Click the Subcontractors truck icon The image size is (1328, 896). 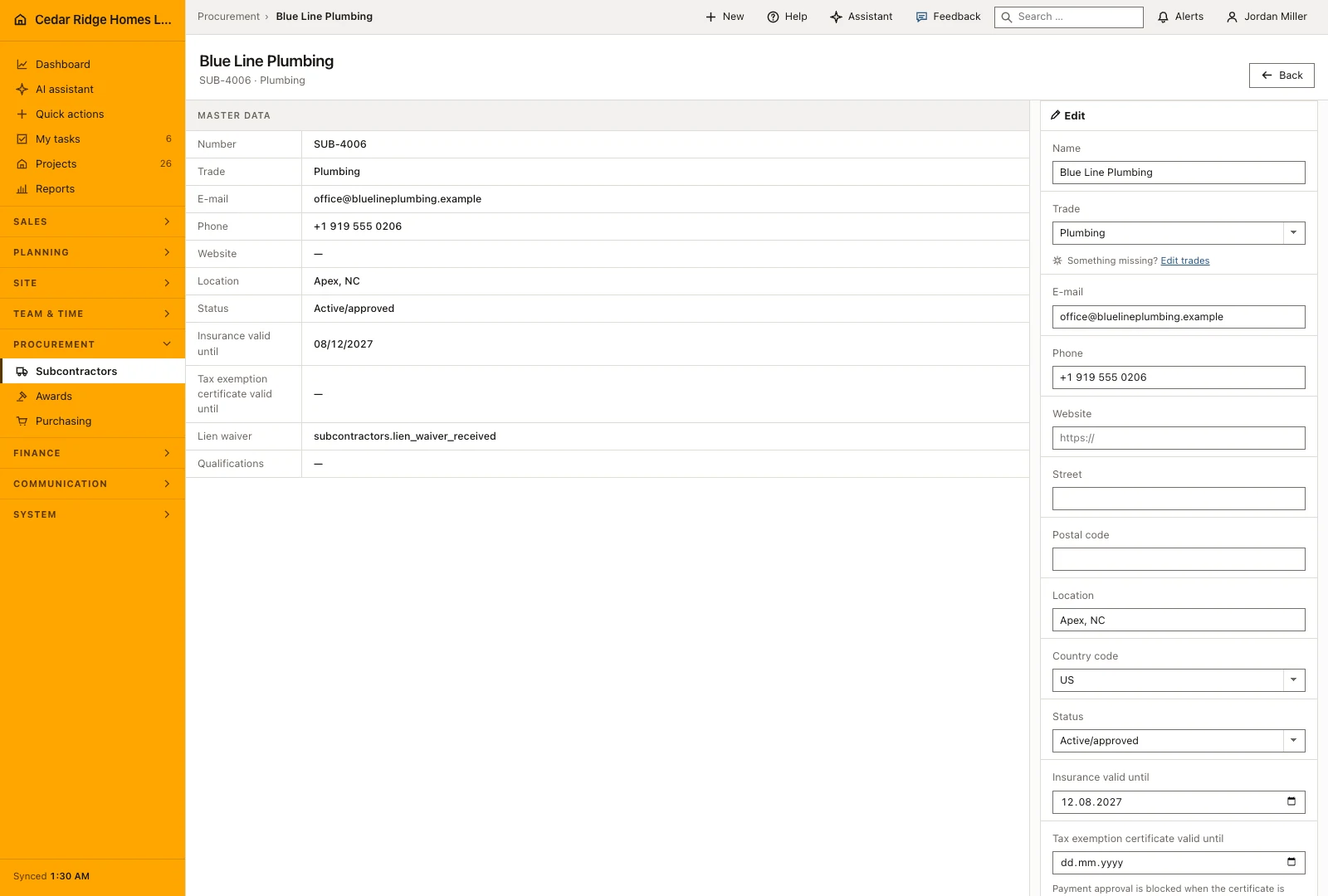tap(22, 372)
